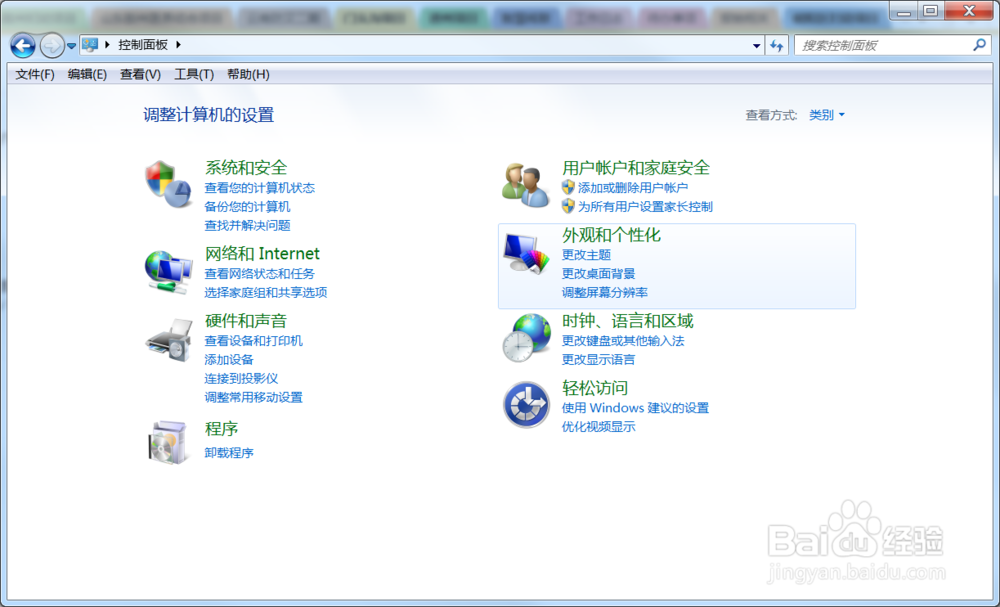Open the 时钟、语言和区域 clock globe icon
Screen dimensions: 1000x607
pos(526,338)
